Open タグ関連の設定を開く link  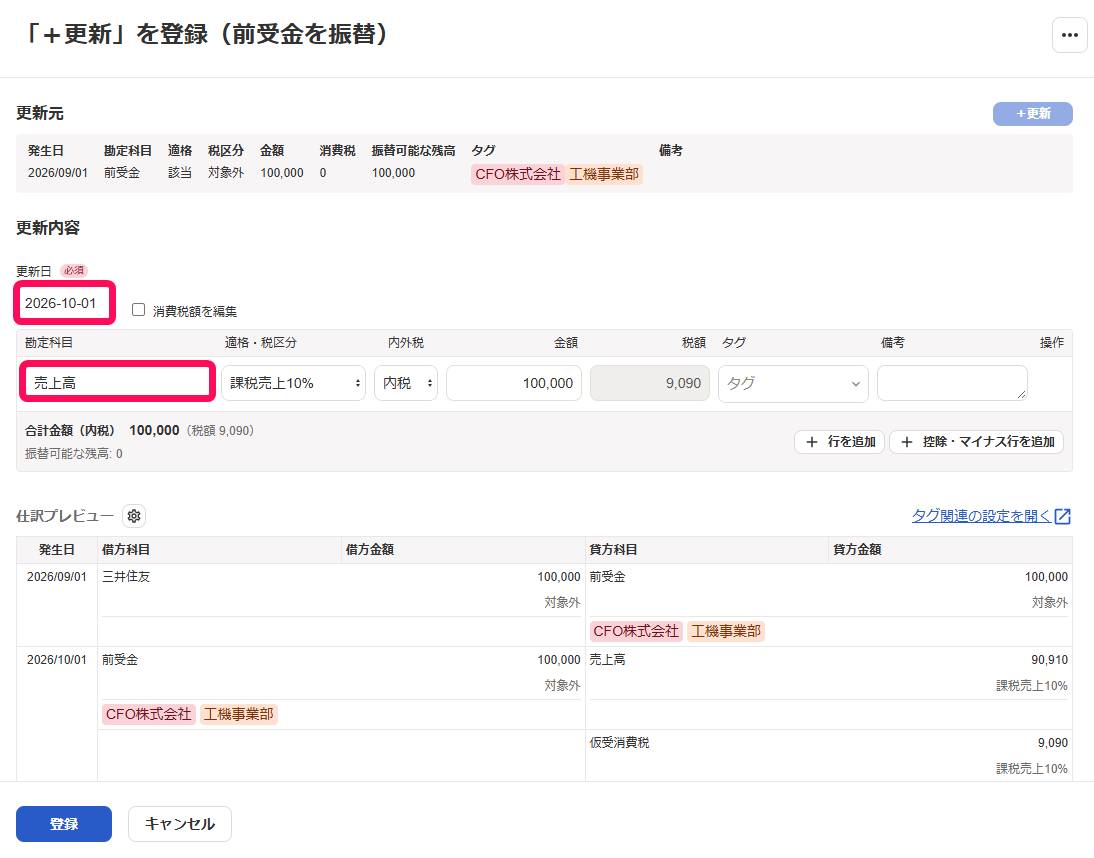coord(981,515)
